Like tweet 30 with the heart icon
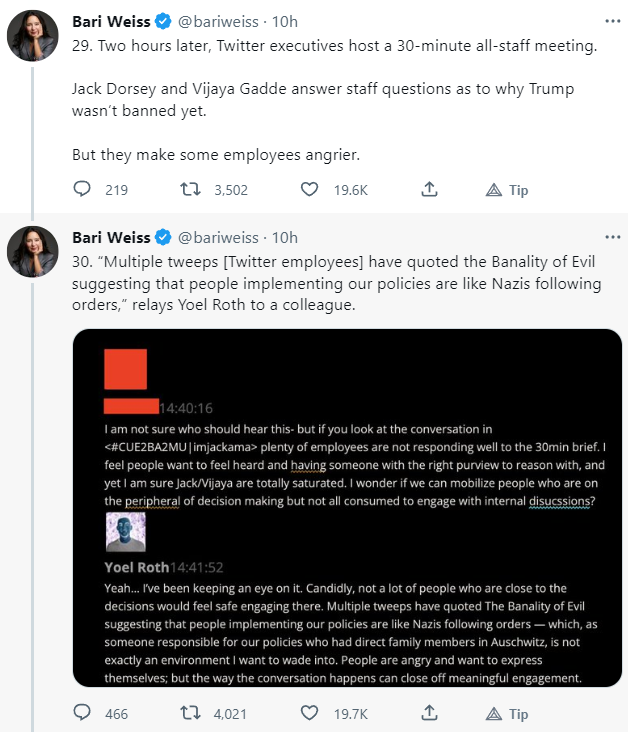Viewport: 628px width, 732px height. point(310,713)
